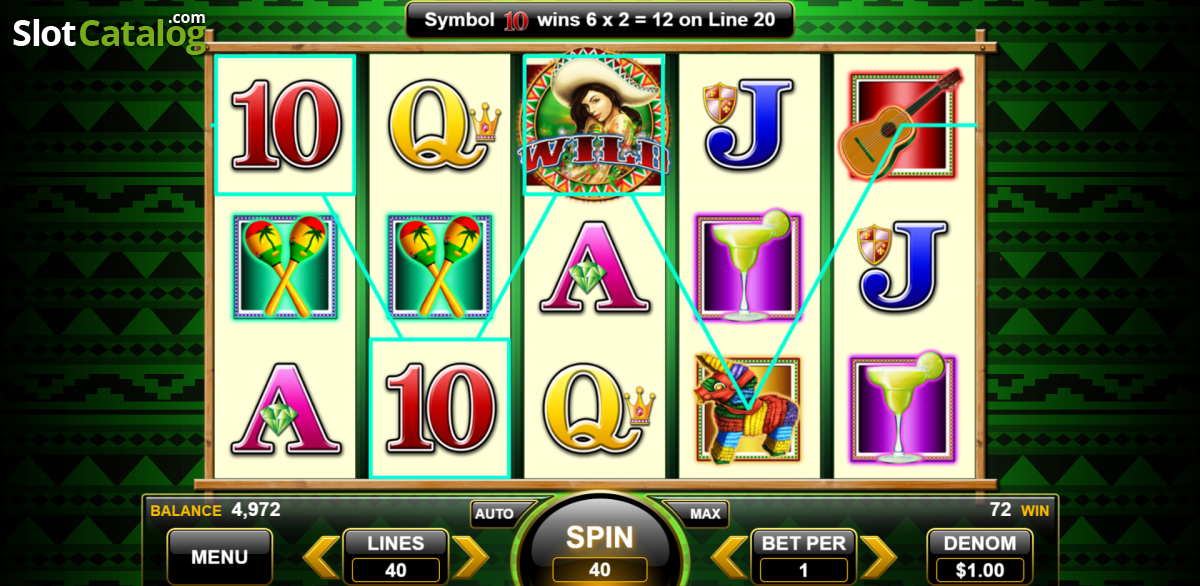Open the MENU

pos(219,557)
